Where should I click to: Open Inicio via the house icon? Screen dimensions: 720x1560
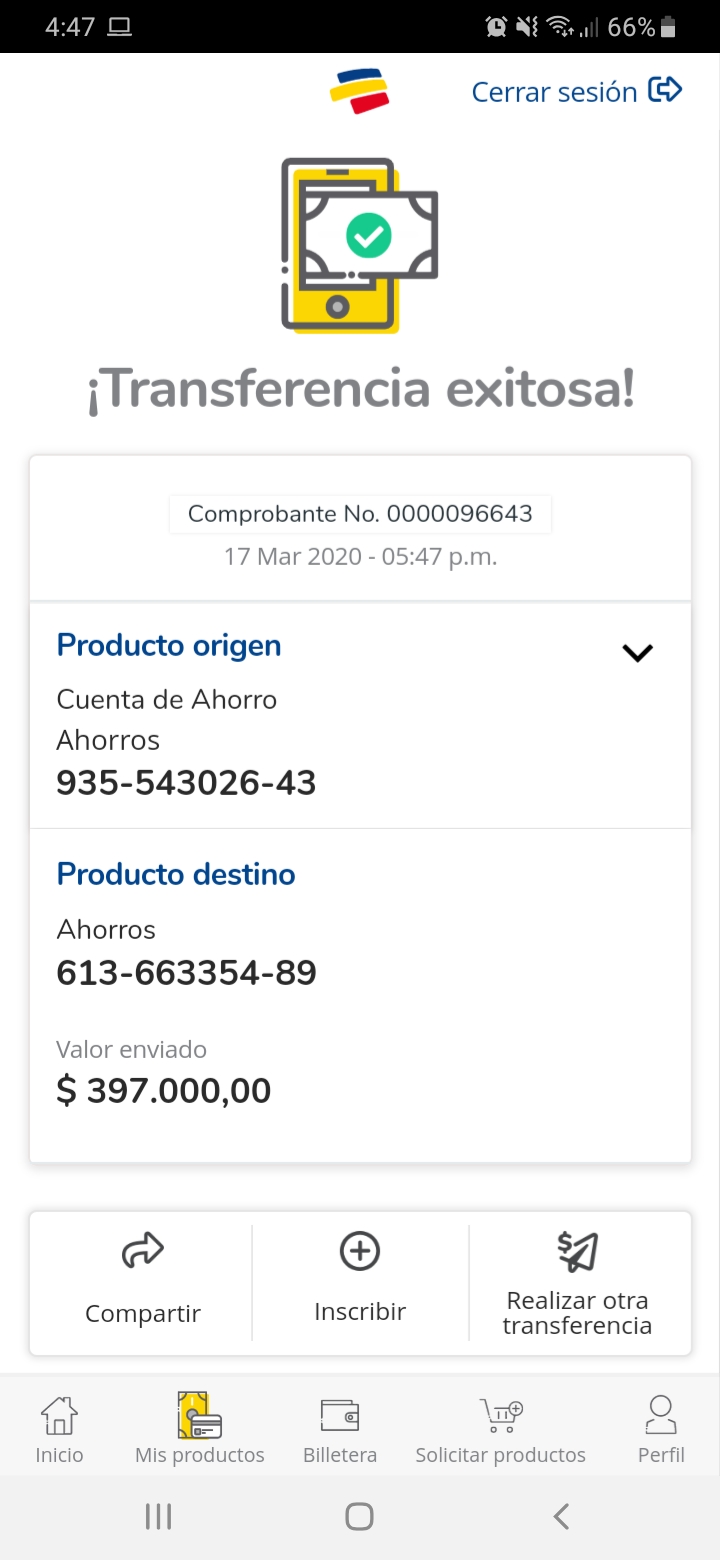[59, 1415]
